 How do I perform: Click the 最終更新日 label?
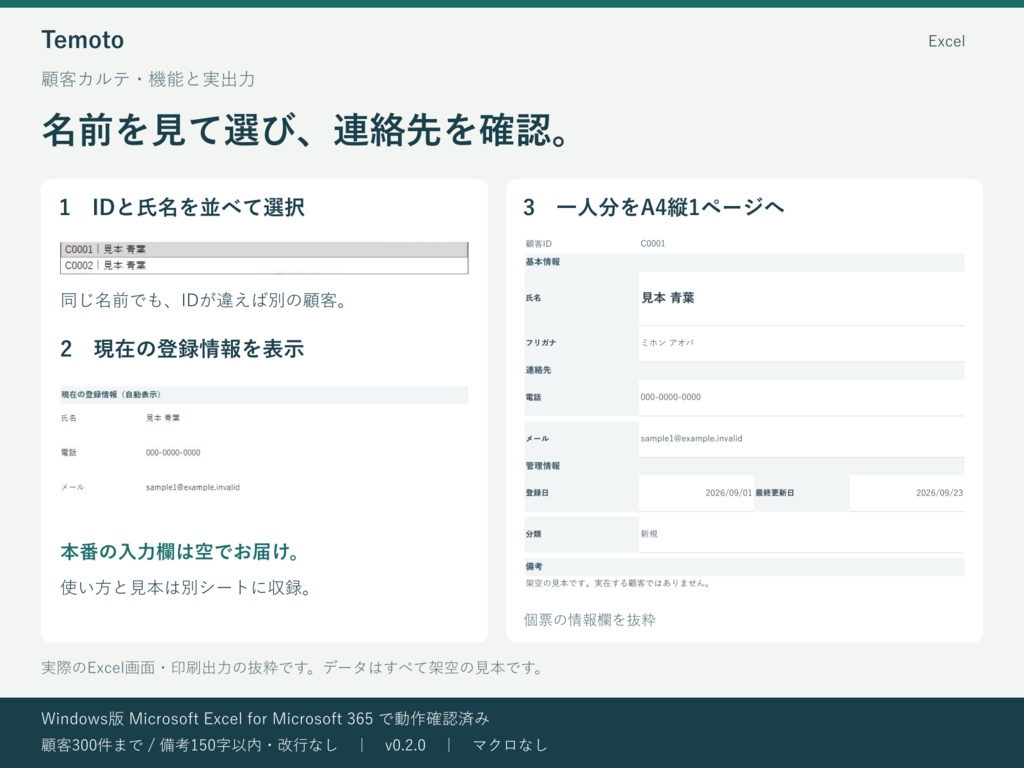pos(775,493)
